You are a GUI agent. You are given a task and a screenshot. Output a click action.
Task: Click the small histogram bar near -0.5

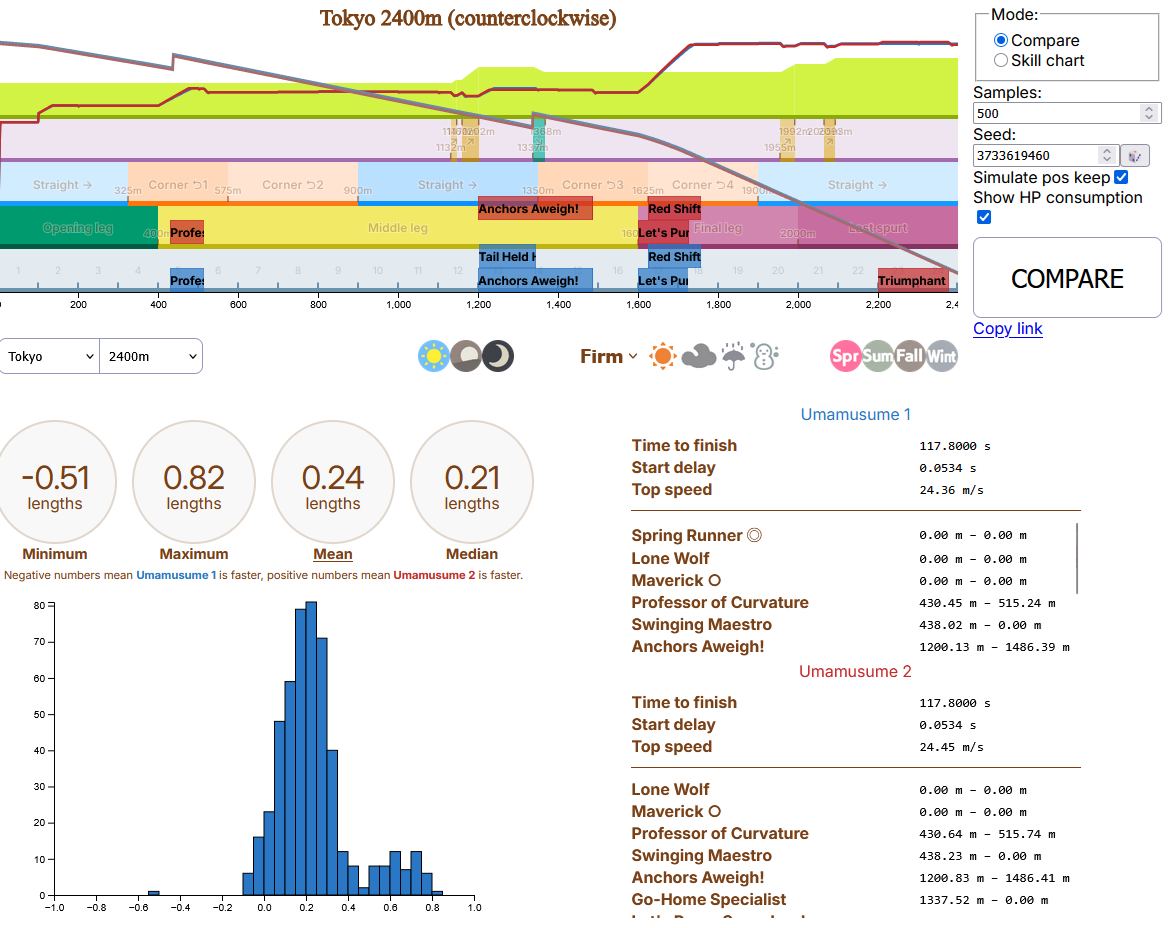(154, 893)
